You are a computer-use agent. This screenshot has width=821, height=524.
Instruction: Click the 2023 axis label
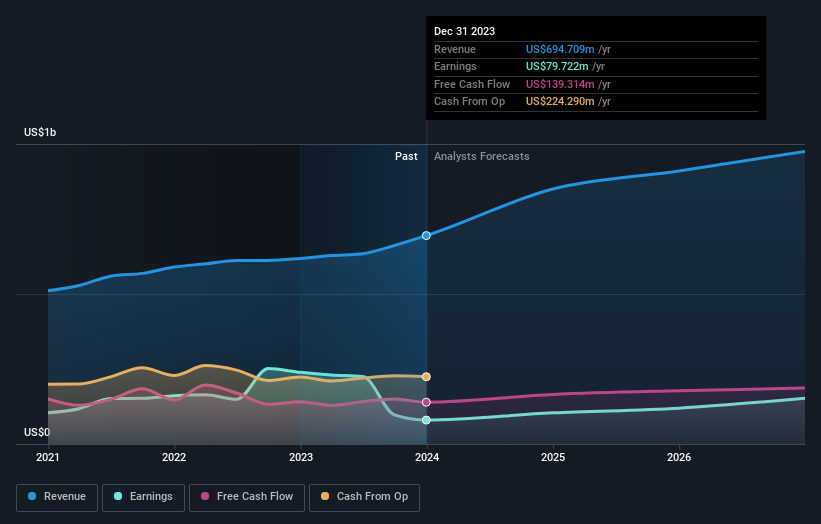[301, 457]
